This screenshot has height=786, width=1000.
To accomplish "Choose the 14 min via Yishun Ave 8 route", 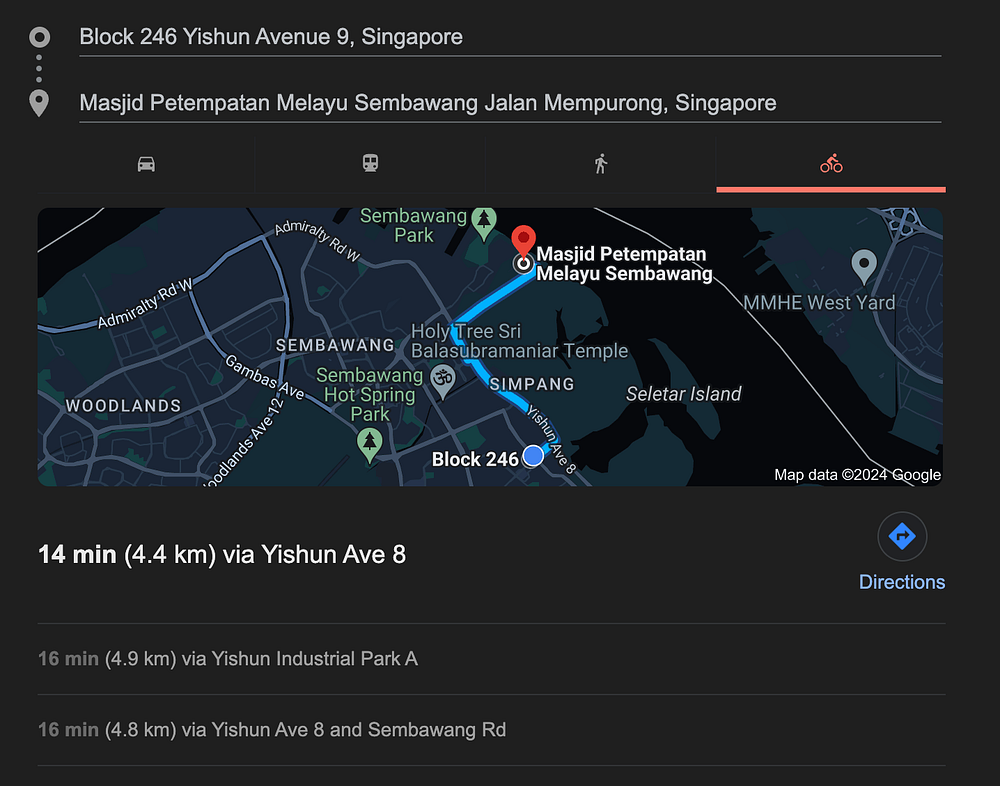I will (222, 554).
